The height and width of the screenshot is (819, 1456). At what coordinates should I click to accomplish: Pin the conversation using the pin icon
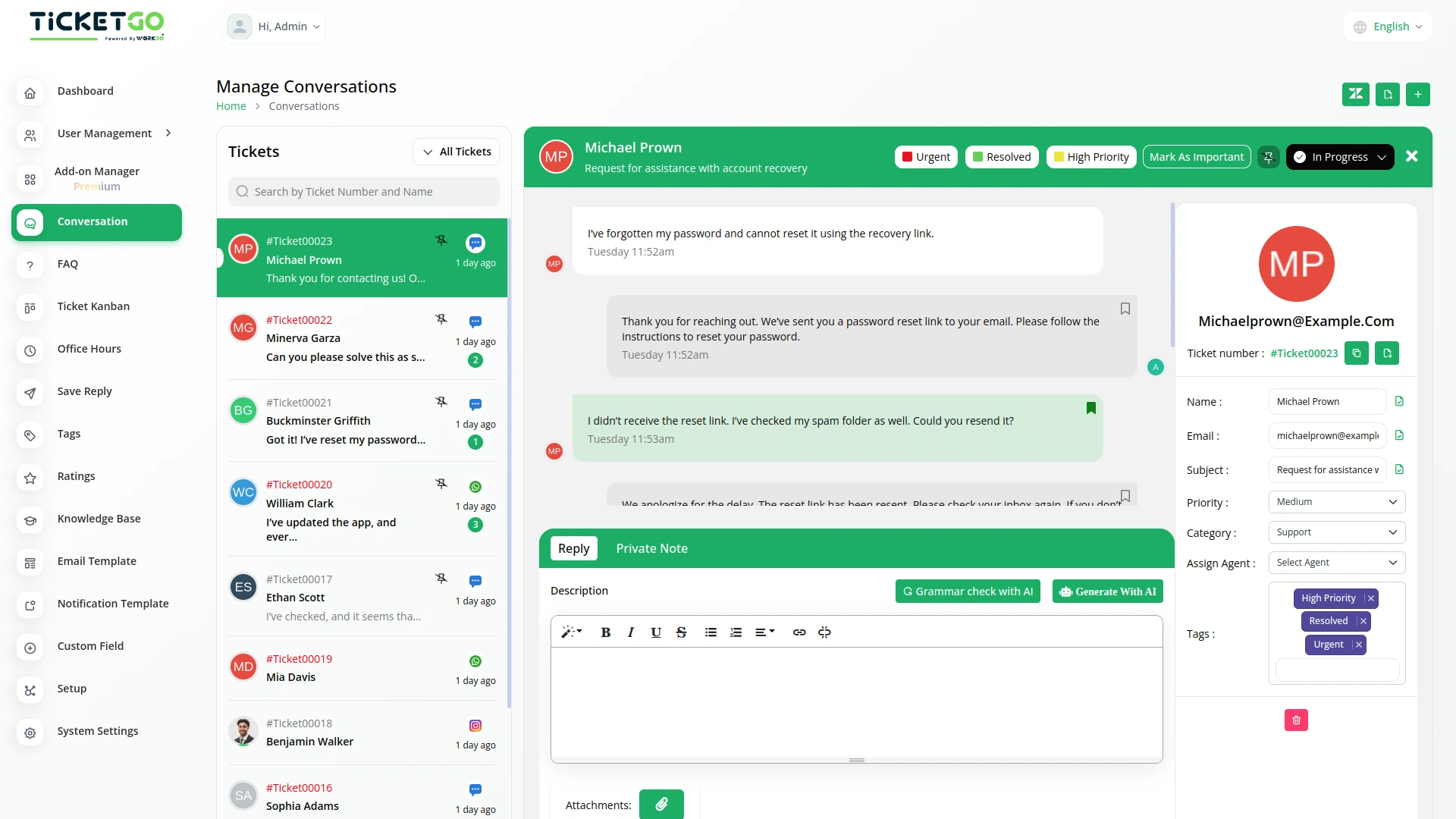tap(1267, 156)
